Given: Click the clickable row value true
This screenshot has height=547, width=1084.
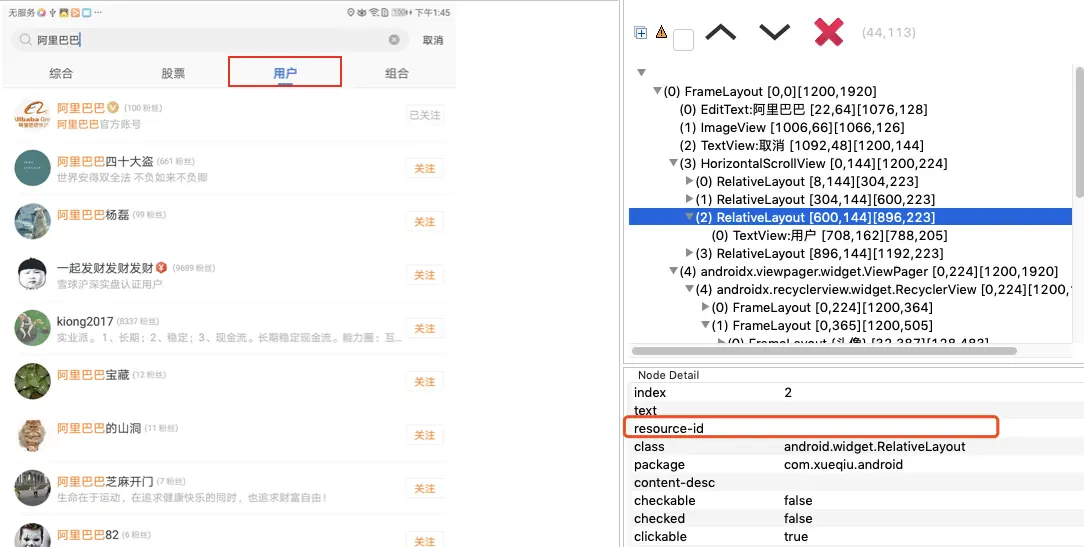Looking at the screenshot, I should point(796,537).
